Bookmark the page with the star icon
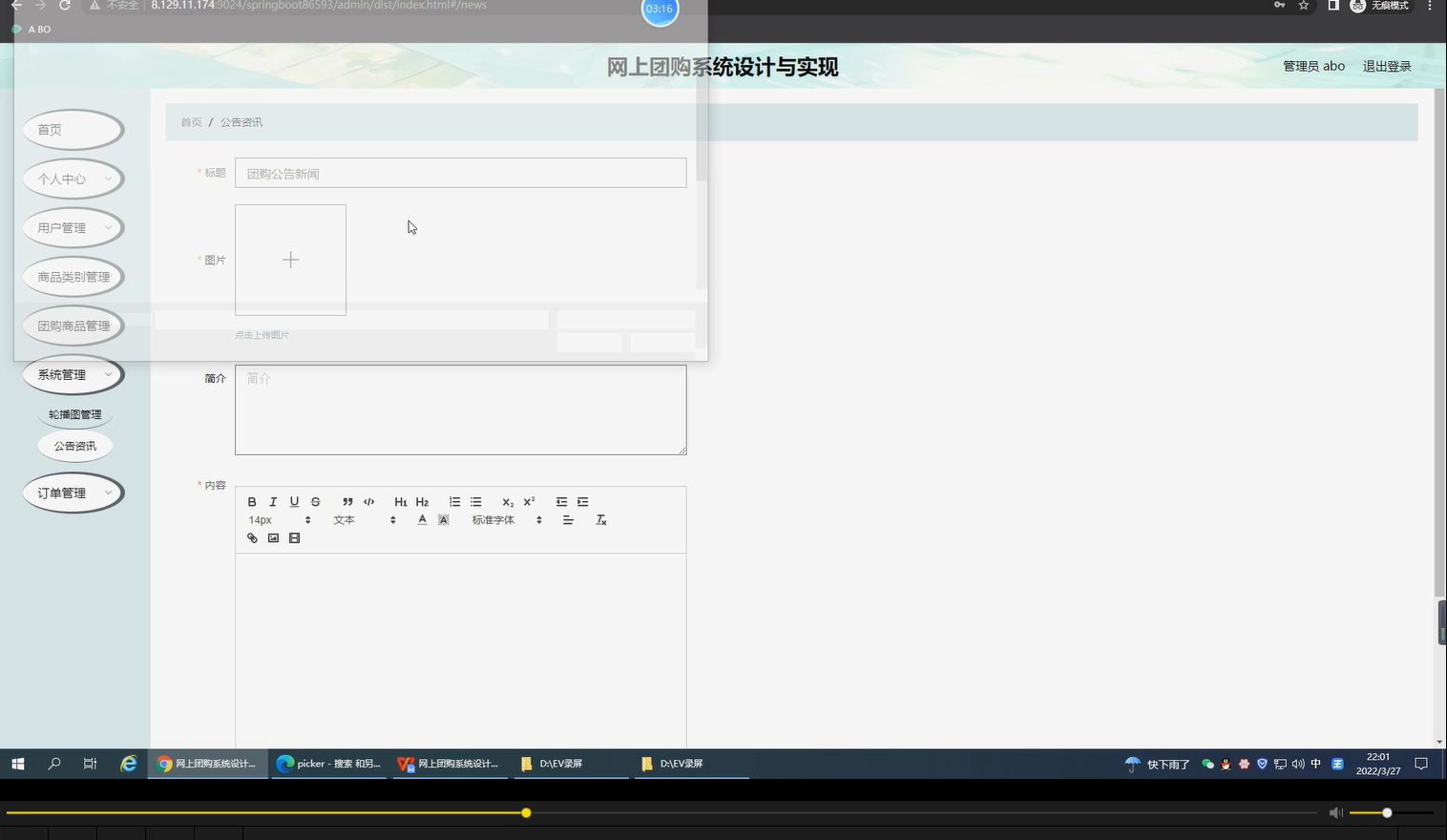The height and width of the screenshot is (840, 1447). (1303, 6)
